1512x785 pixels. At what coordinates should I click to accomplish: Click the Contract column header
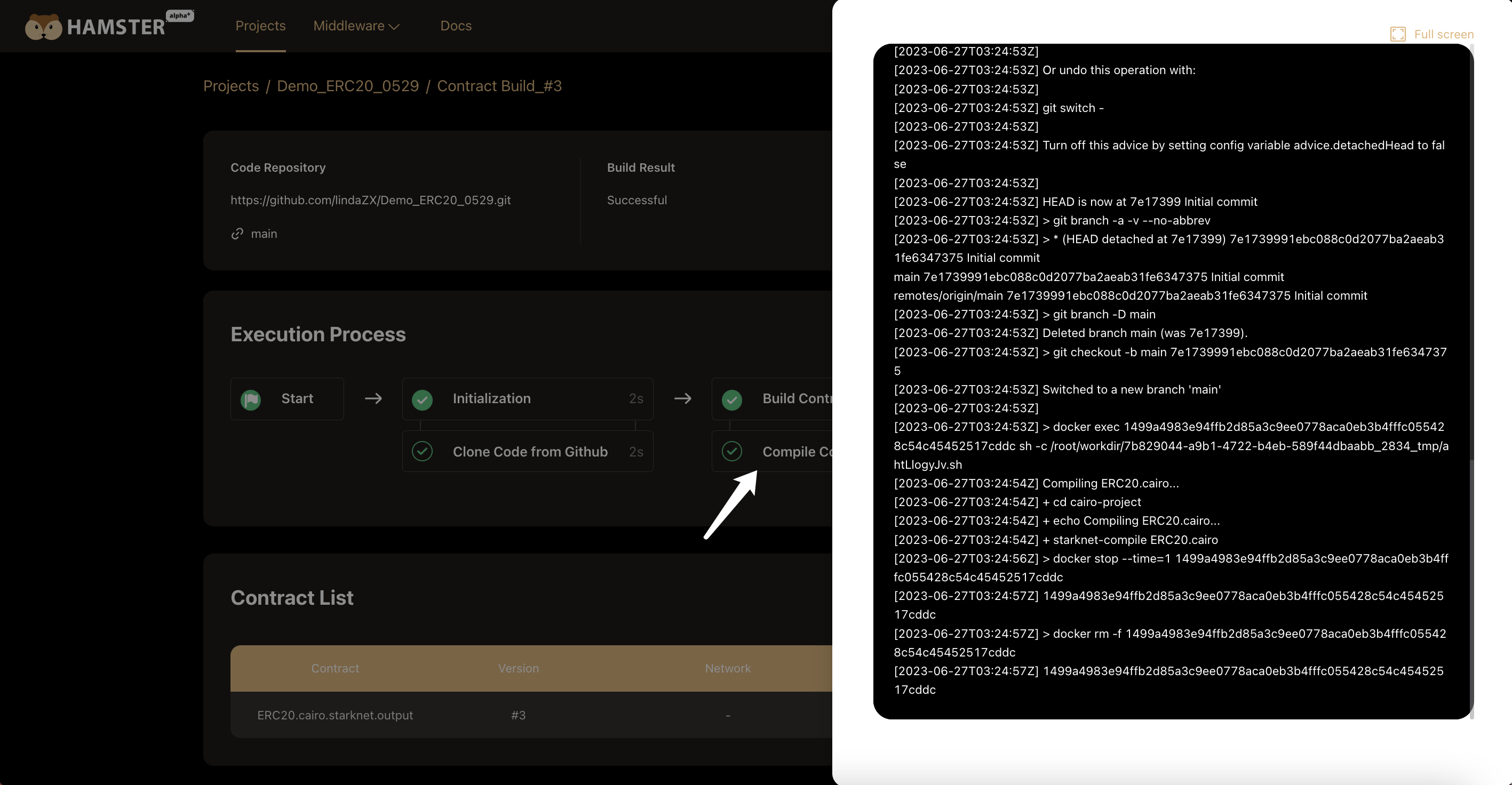tap(335, 668)
